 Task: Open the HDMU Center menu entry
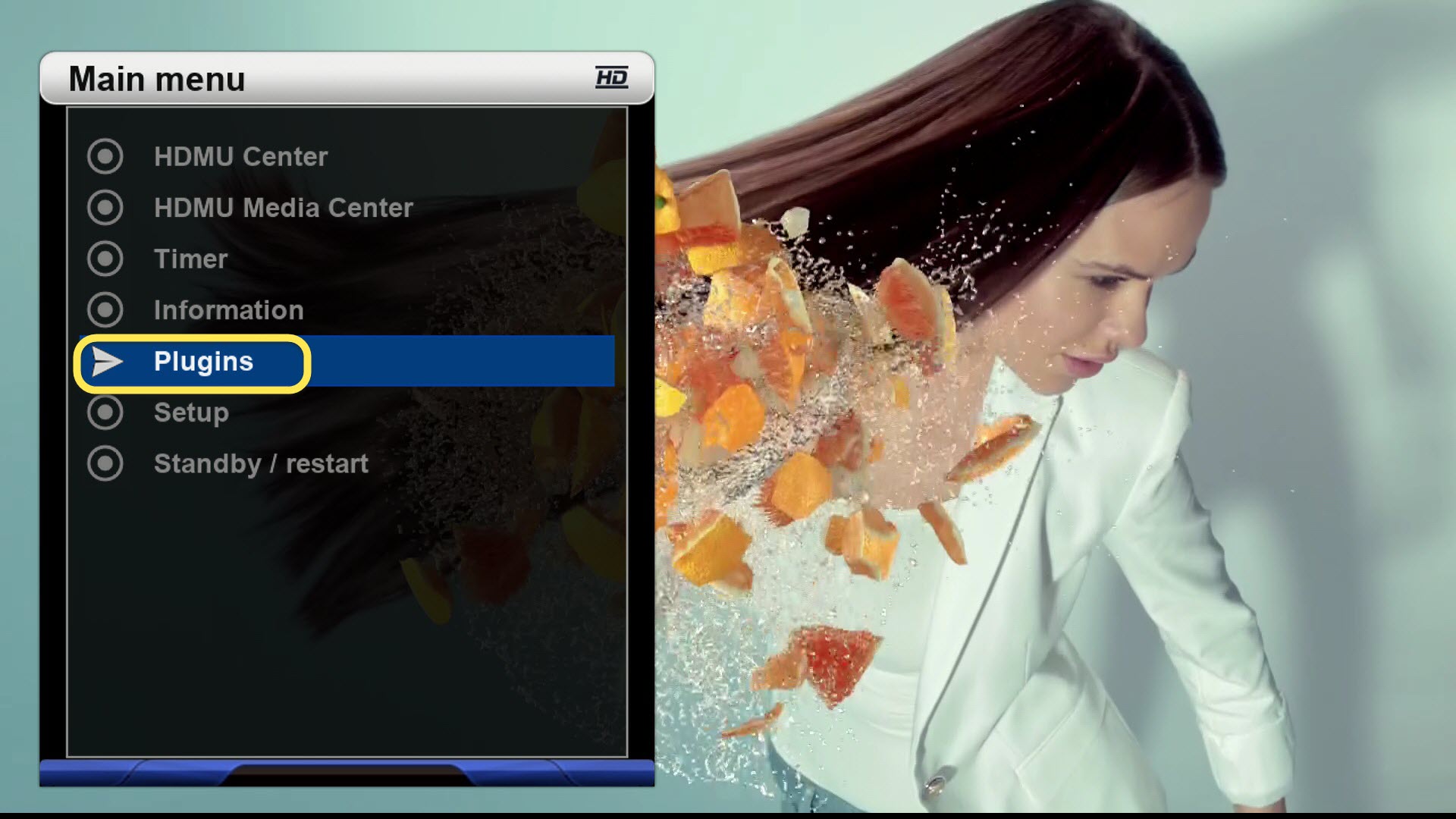pos(347,157)
